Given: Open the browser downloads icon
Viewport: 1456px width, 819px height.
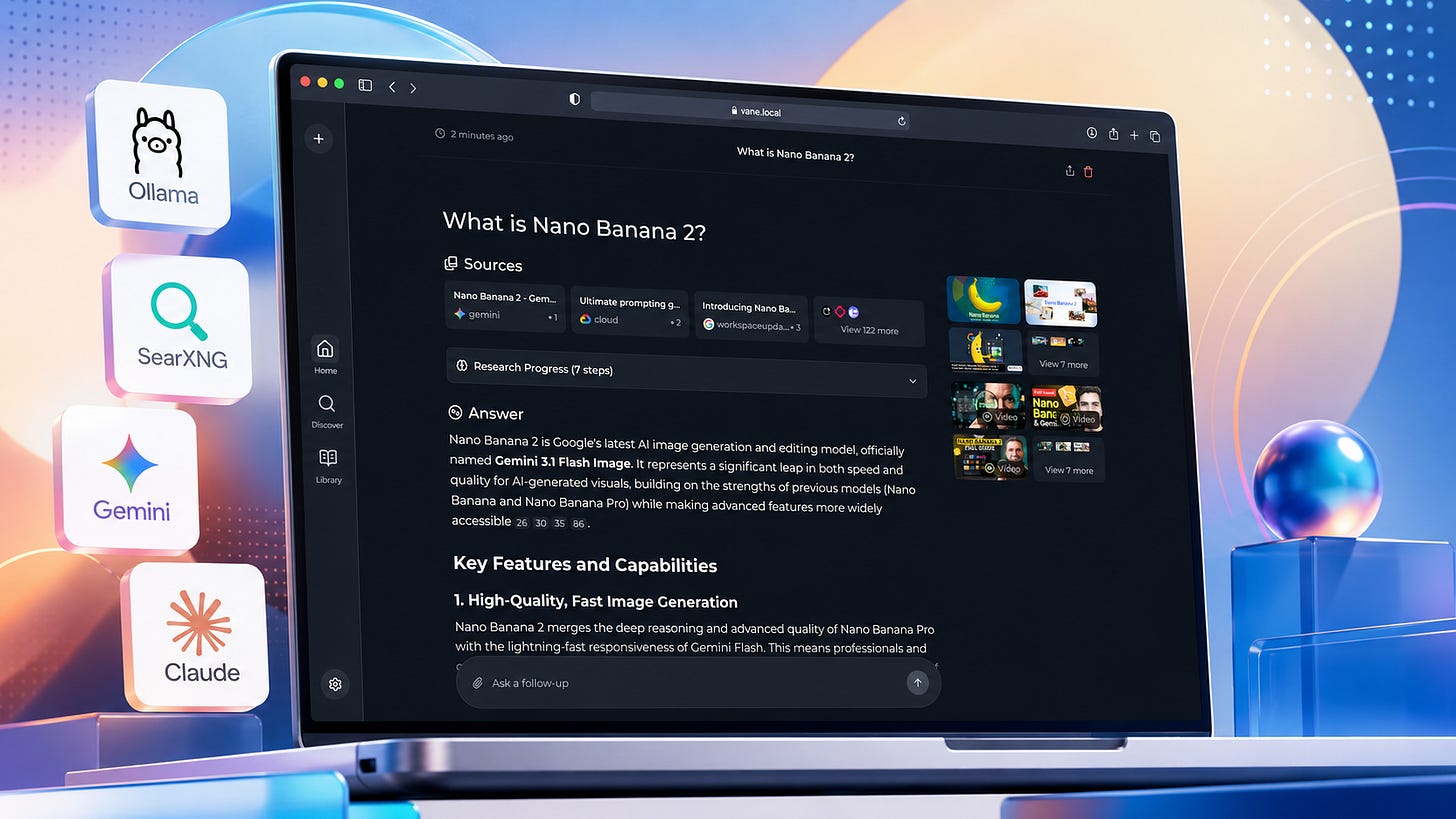Looking at the screenshot, I should point(1092,133).
